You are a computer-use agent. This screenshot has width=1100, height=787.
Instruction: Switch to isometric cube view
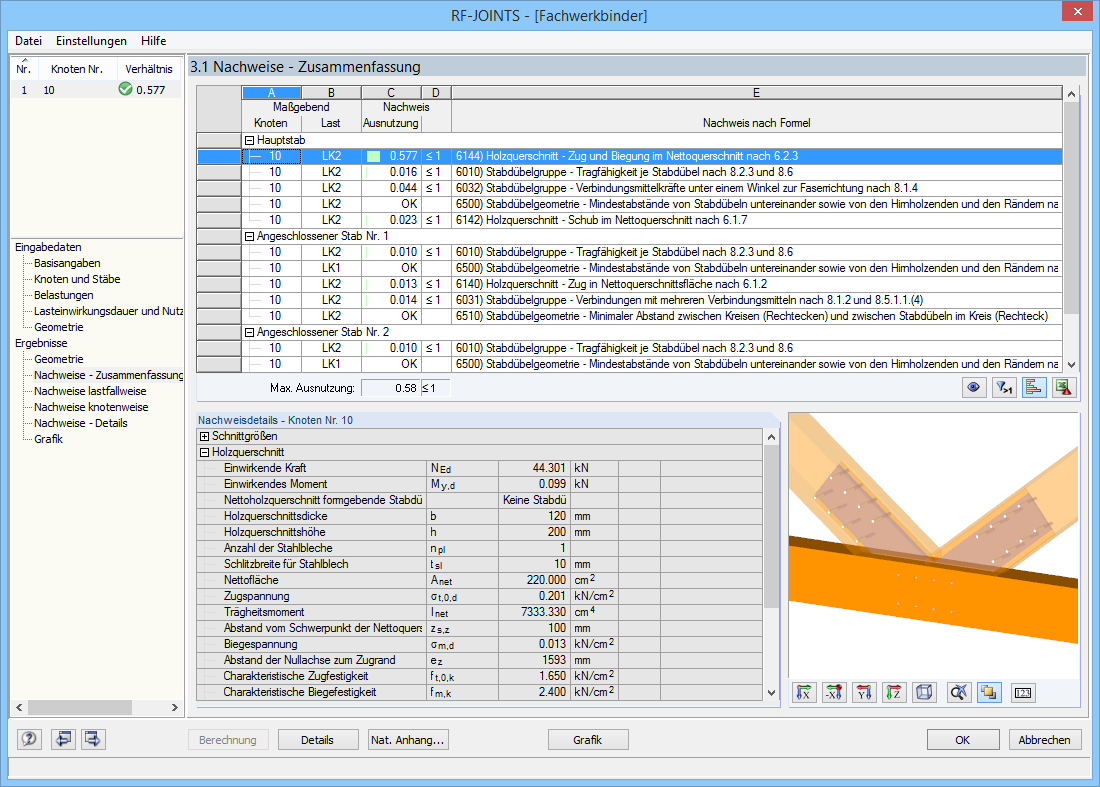tap(925, 693)
